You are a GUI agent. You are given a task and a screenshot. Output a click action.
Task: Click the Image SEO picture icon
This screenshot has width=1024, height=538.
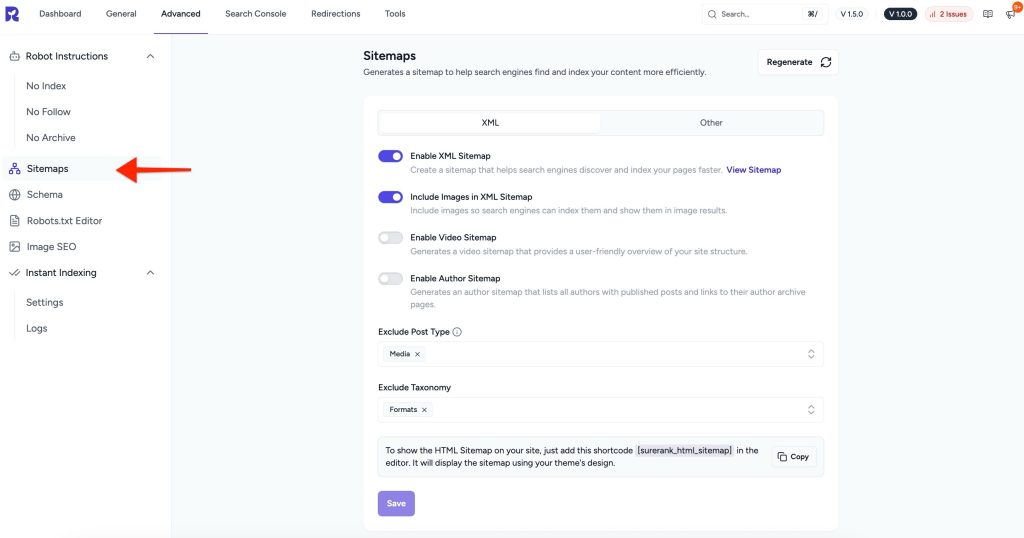[14, 247]
